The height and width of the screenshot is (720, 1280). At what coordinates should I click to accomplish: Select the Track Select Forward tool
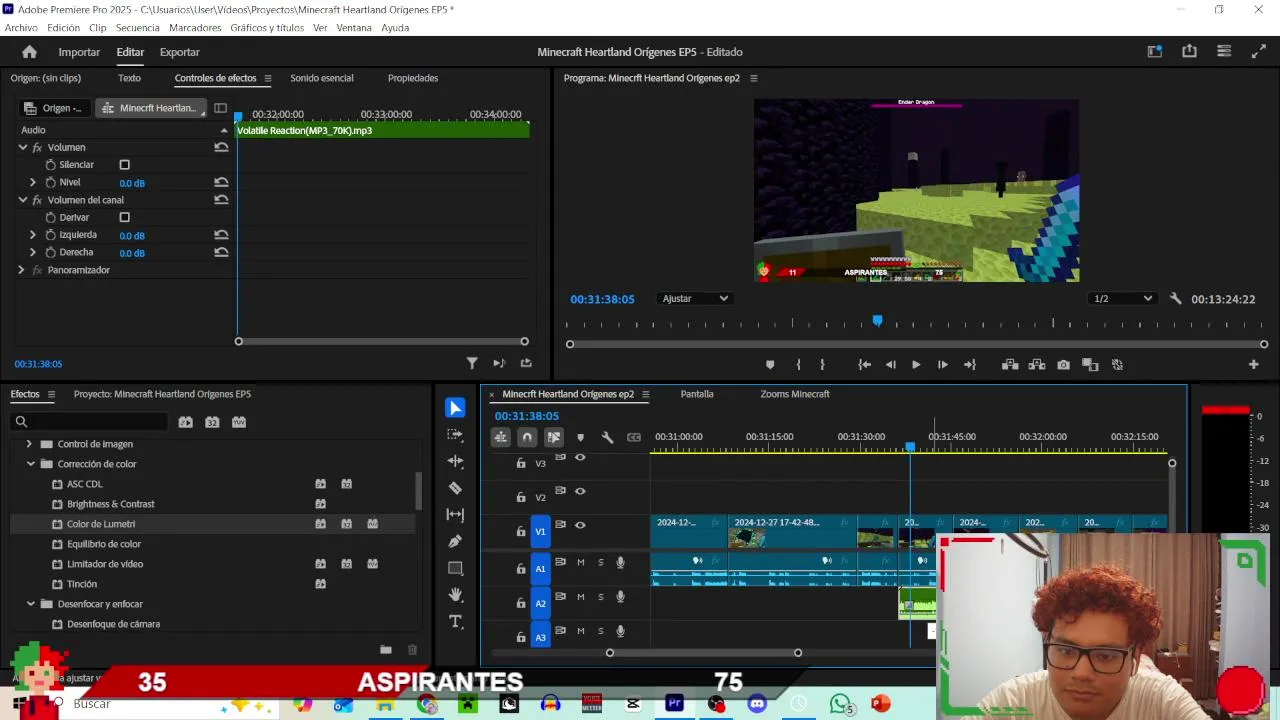(x=455, y=435)
